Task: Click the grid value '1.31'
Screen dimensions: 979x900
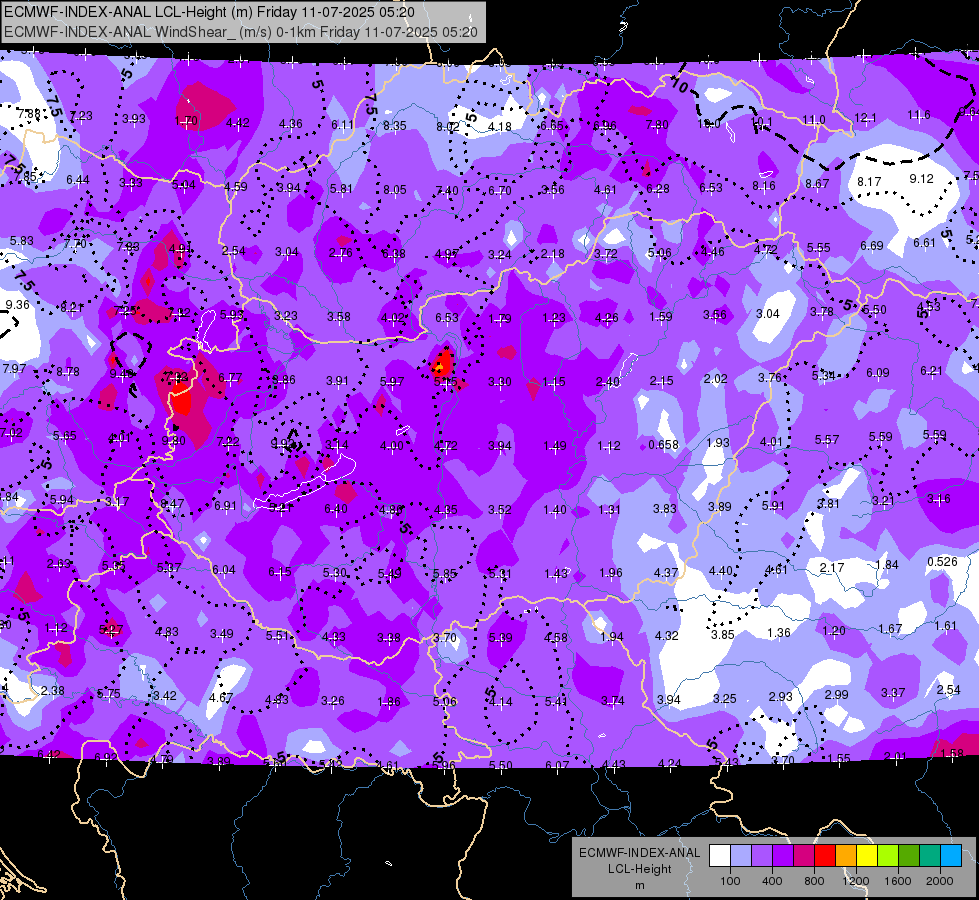Action: [609, 509]
